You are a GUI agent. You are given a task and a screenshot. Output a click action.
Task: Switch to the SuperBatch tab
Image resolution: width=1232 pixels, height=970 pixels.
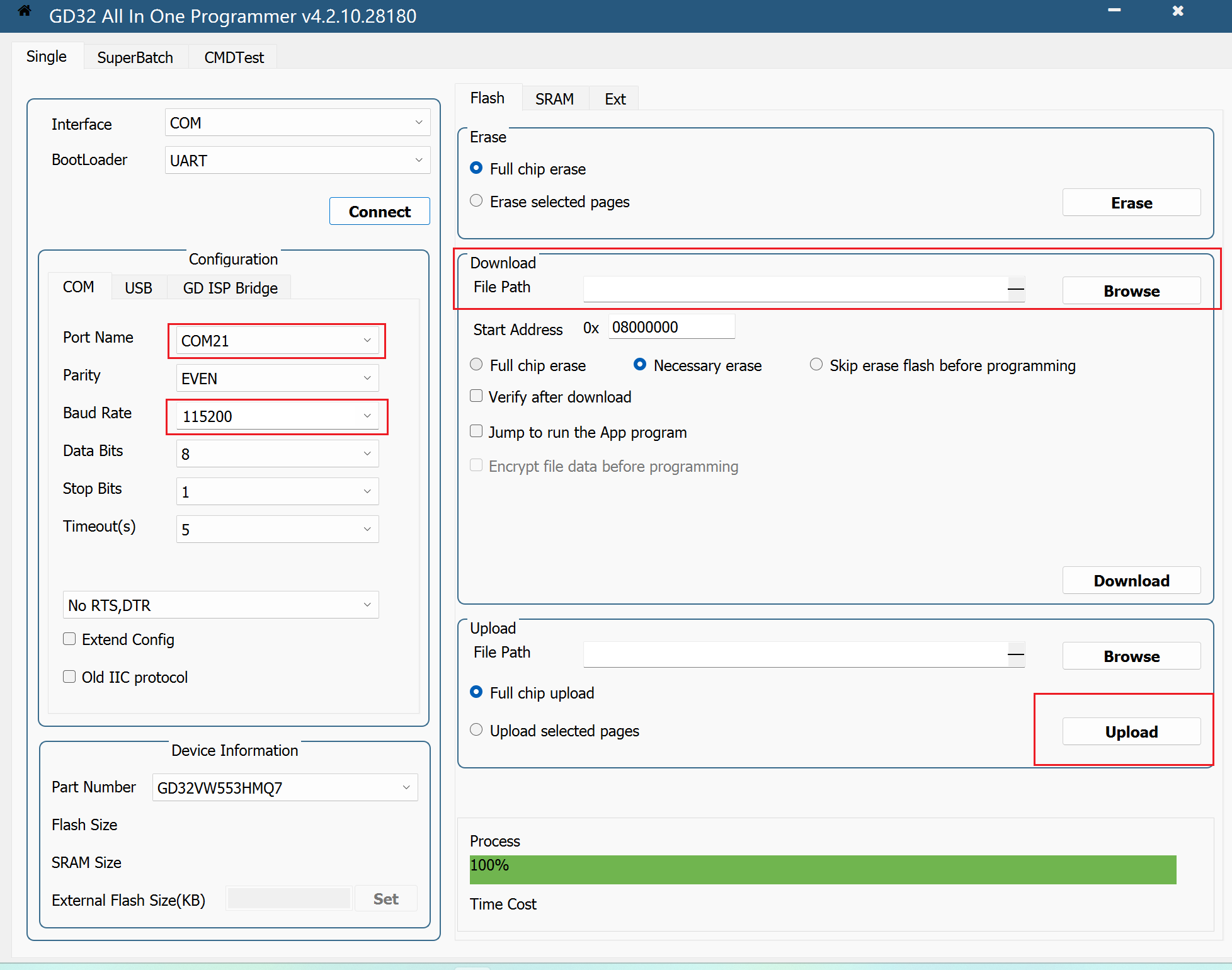135,57
